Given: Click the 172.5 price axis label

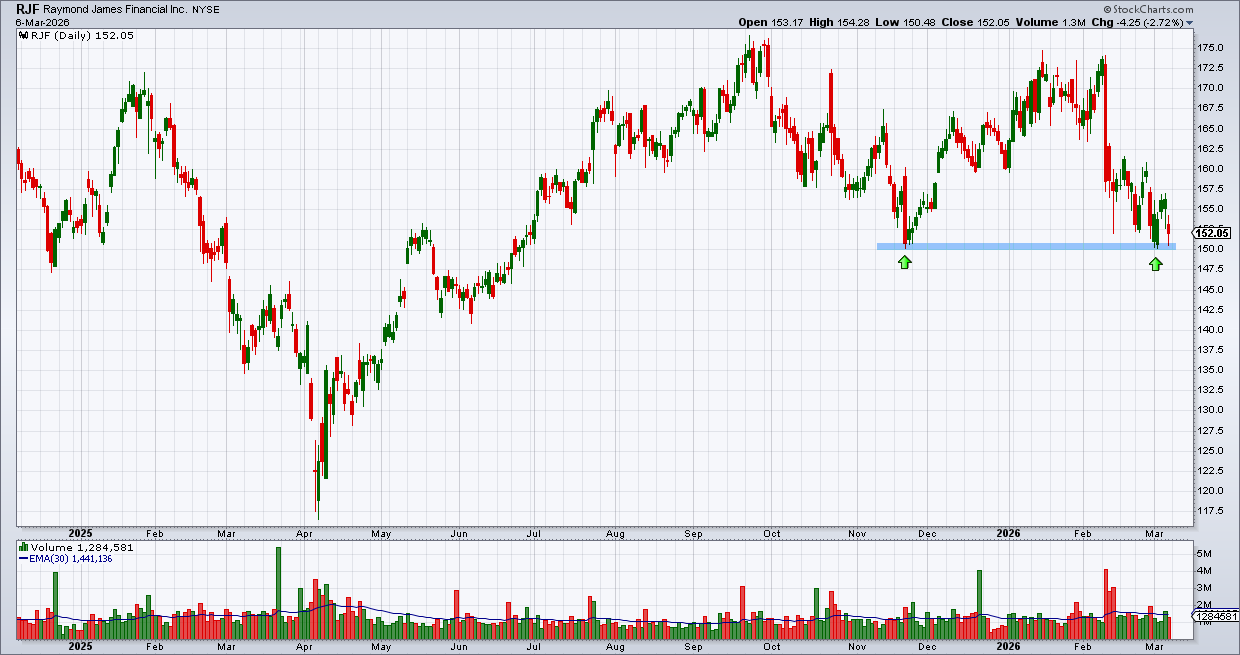Looking at the screenshot, I should 1211,68.
